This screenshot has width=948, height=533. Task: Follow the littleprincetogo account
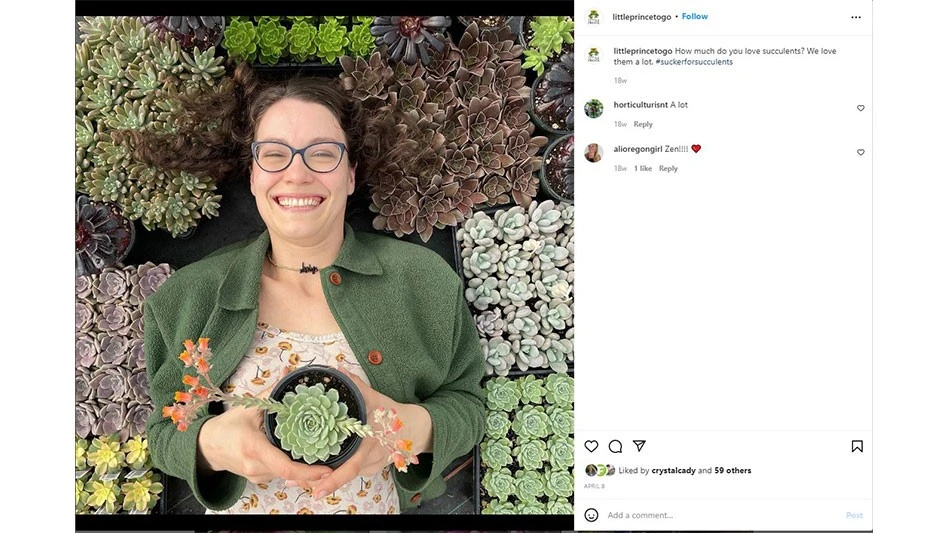[x=695, y=16]
